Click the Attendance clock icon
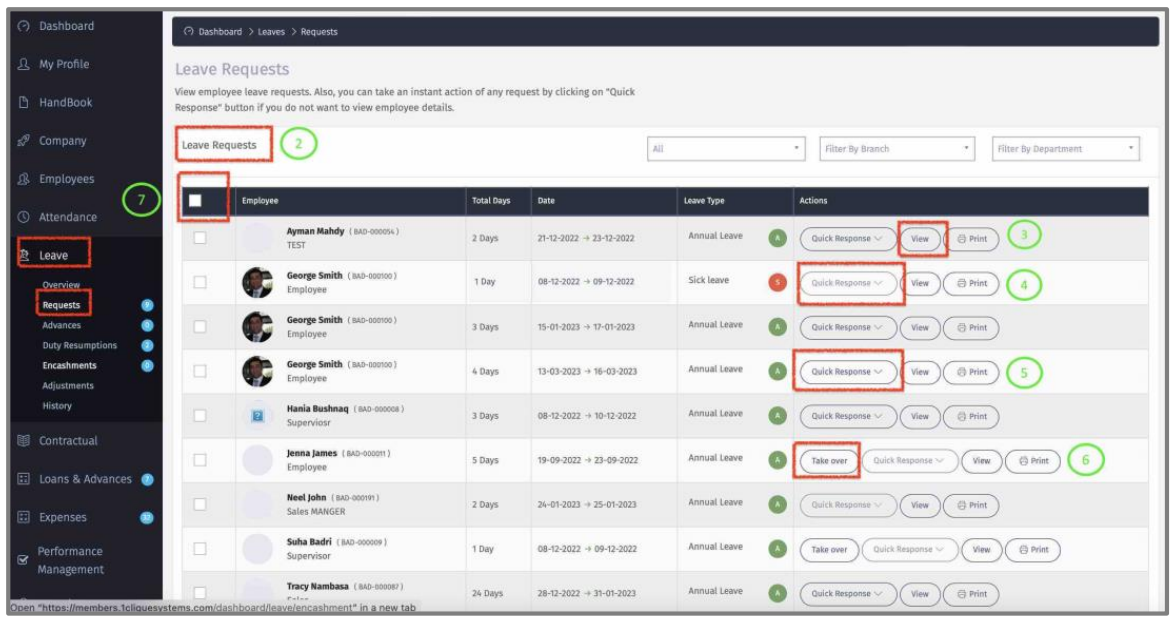The width and height of the screenshot is (1171, 619). (x=23, y=217)
